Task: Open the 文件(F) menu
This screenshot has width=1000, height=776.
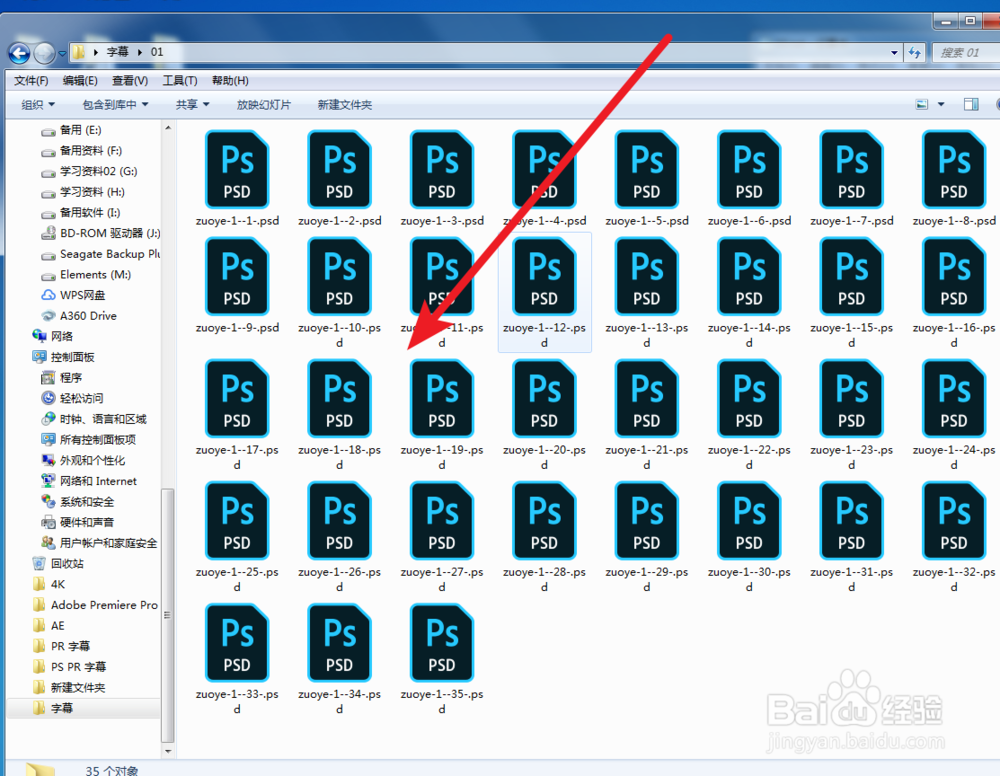Action: (x=31, y=80)
